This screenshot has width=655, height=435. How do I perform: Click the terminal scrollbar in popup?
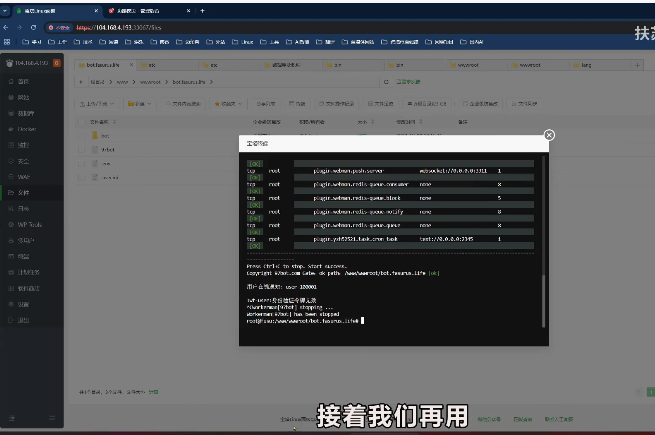(543, 301)
